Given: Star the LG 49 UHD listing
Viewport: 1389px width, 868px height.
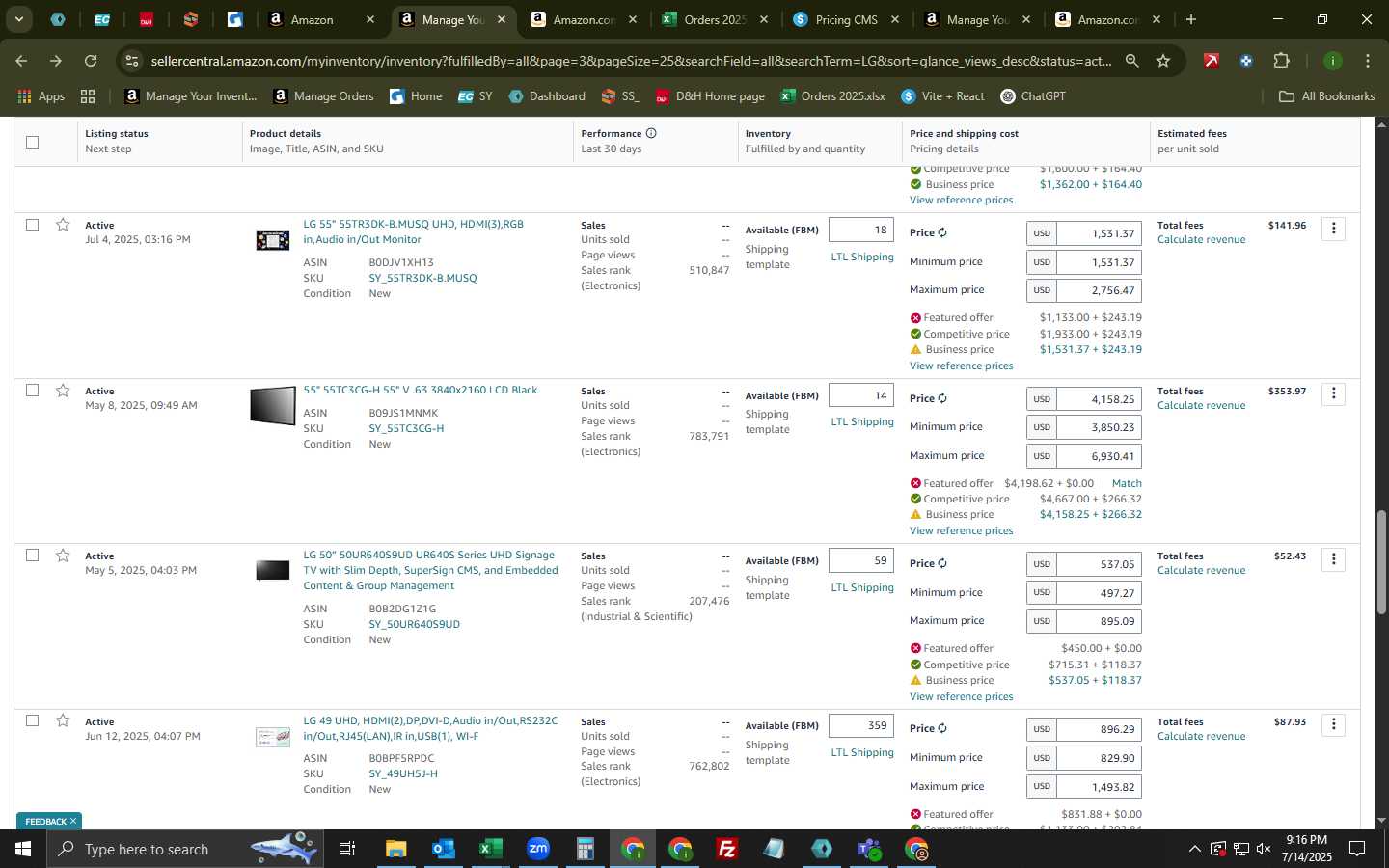Looking at the screenshot, I should pos(63,720).
